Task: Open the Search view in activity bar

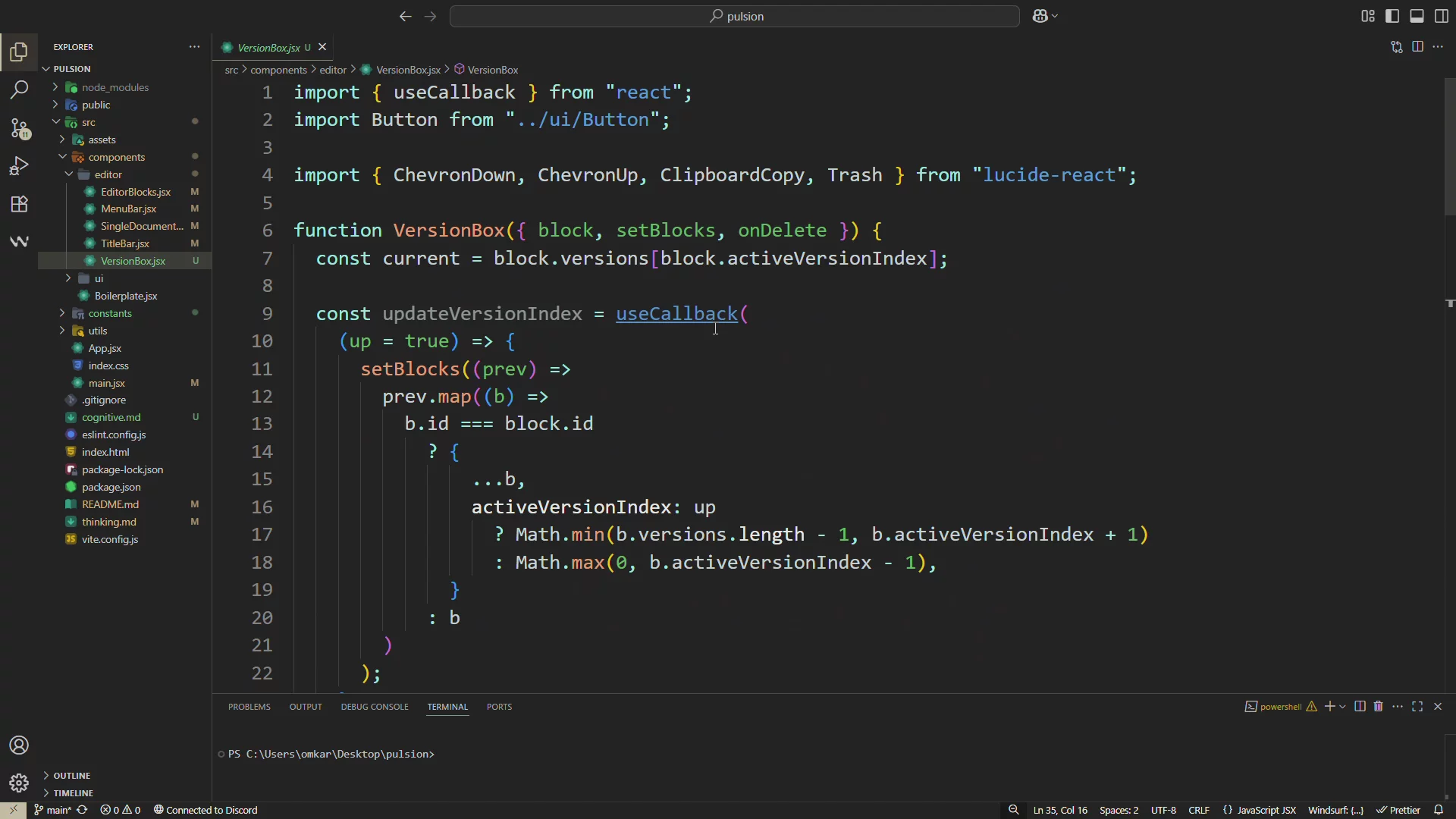Action: pos(18,90)
